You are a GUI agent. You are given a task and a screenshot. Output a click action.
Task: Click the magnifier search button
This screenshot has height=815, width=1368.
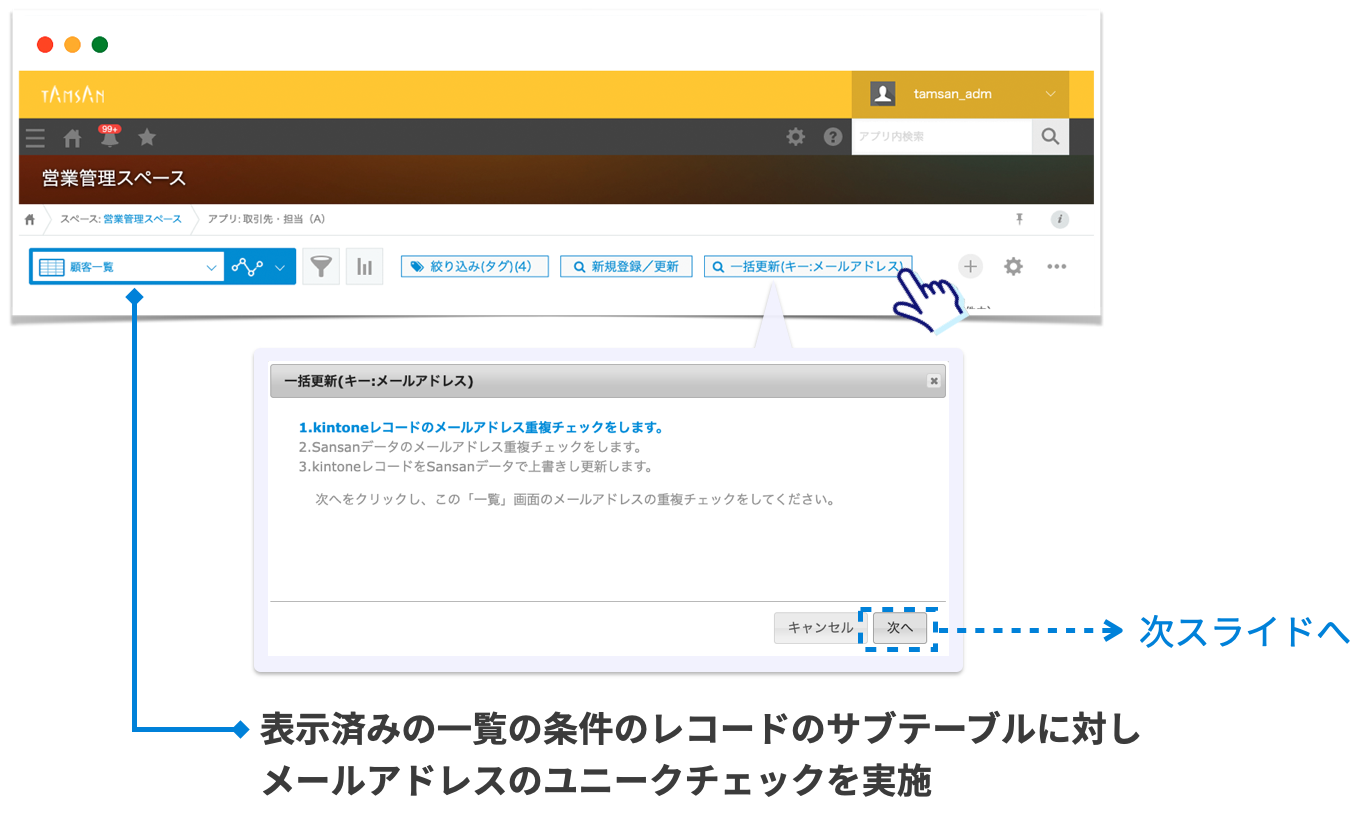pyautogui.click(x=1049, y=137)
